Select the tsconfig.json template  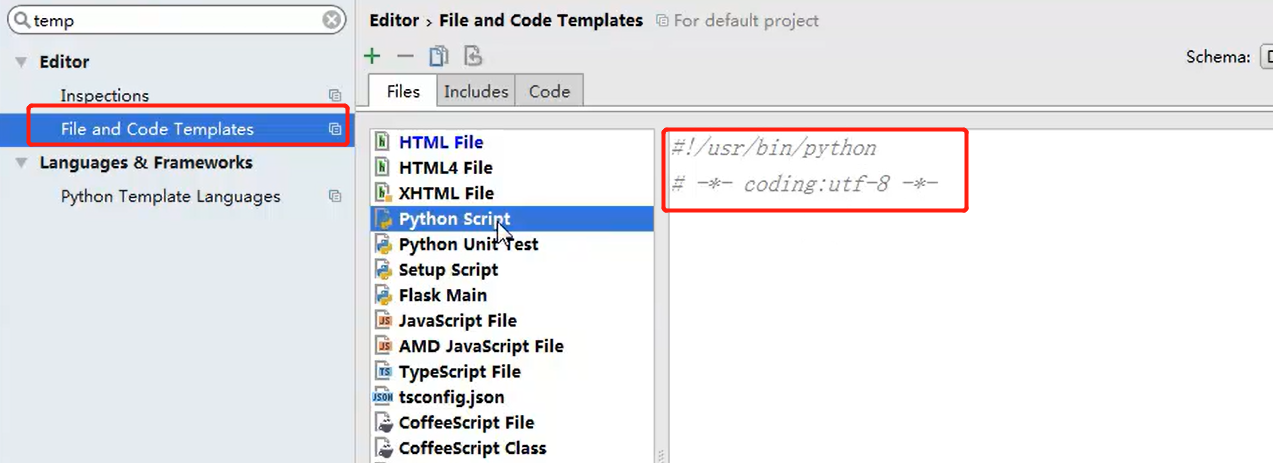(451, 397)
